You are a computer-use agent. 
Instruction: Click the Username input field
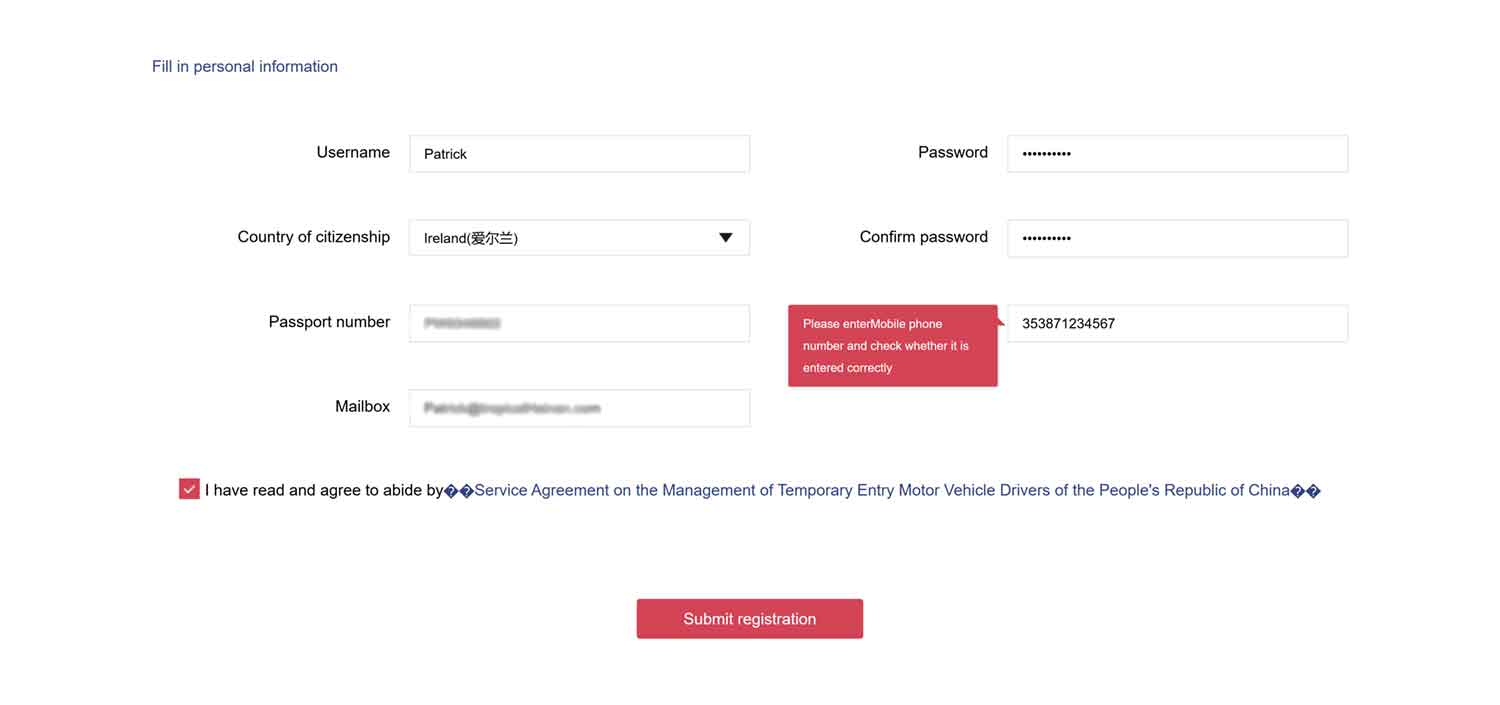[x=579, y=154]
